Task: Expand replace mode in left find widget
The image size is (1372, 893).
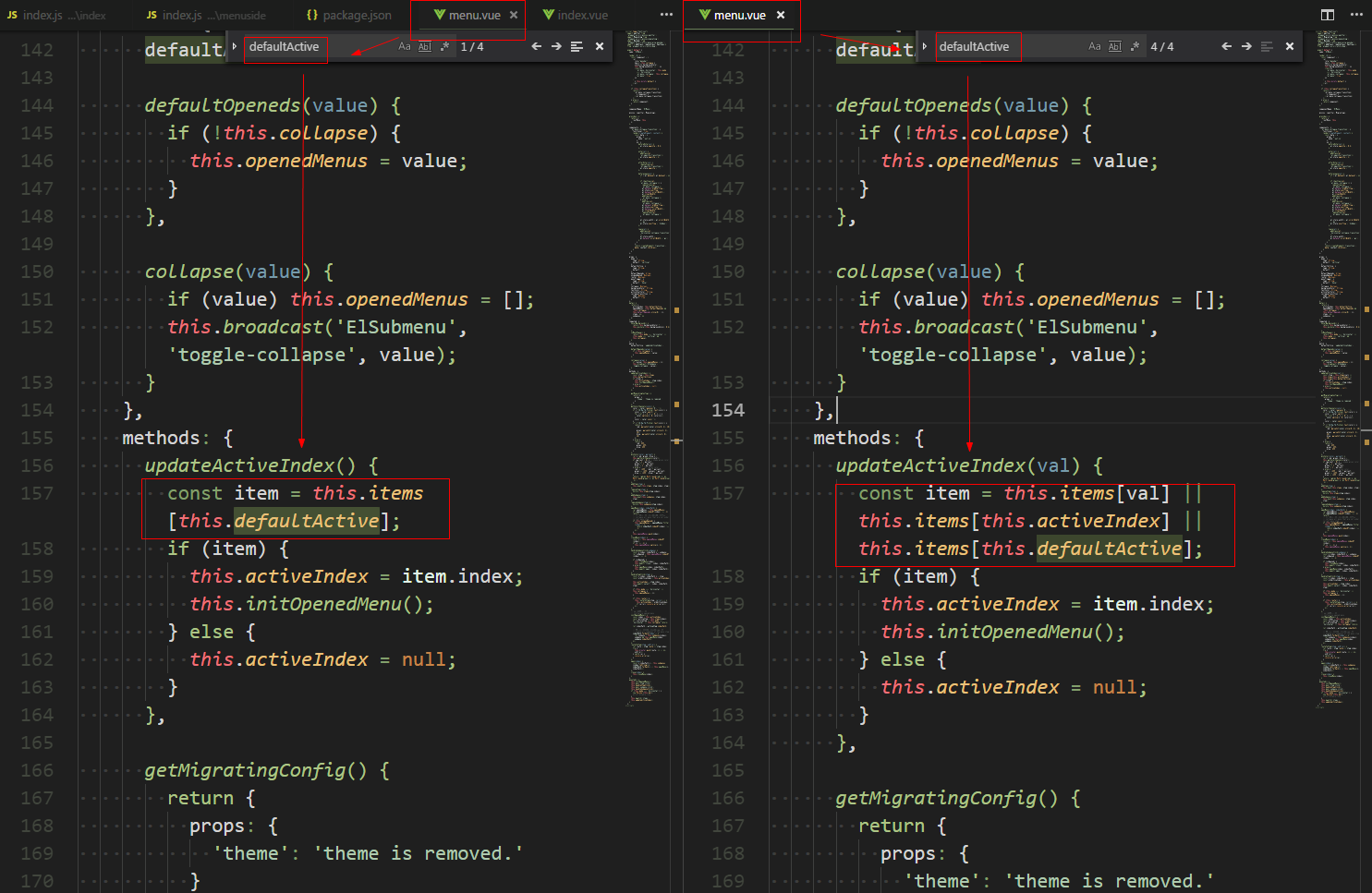Action: [x=235, y=46]
